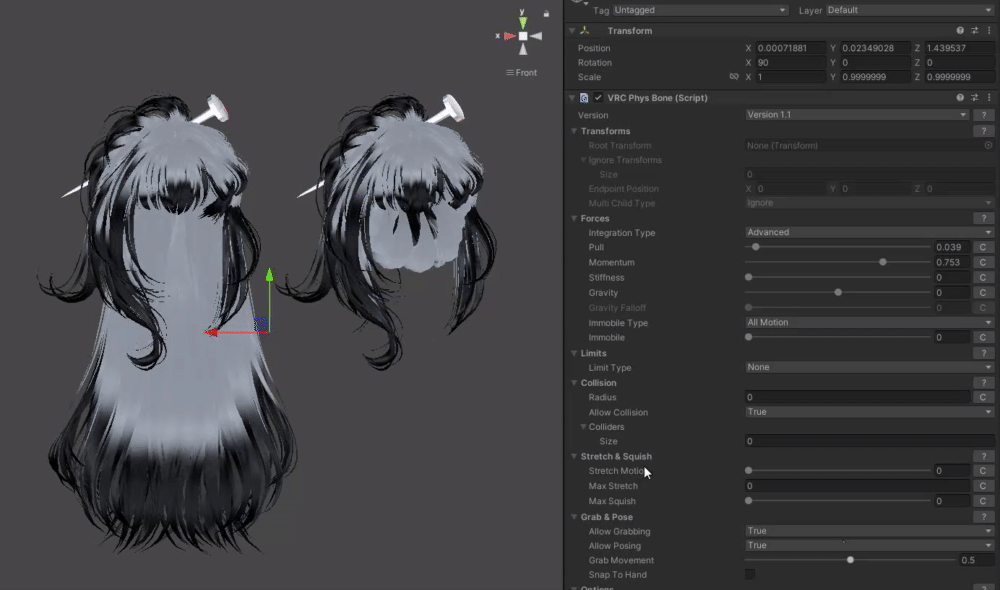The image size is (1000, 590).
Task: Click the Max Squish curve C button
Action: [x=983, y=501]
